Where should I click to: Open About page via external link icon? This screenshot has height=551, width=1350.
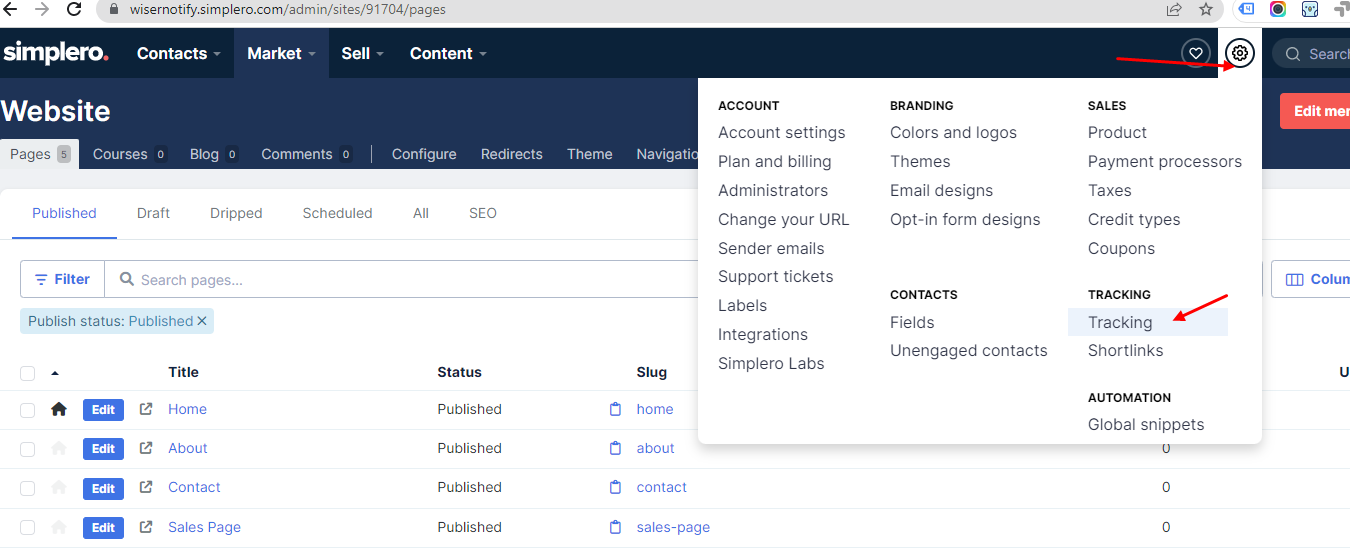[146, 448]
